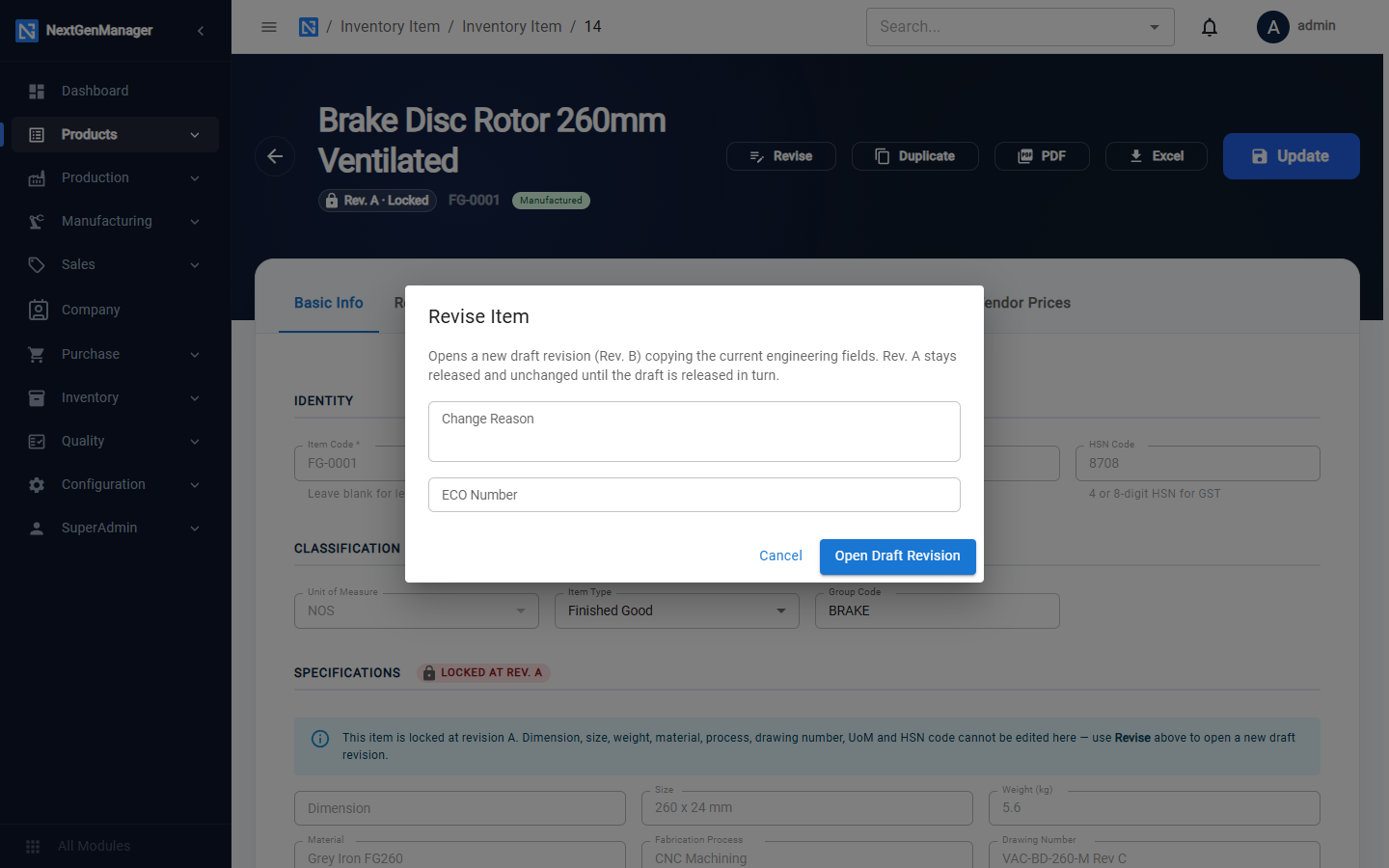This screenshot has width=1389, height=868.
Task: Click the HSN Code field
Action: (1198, 463)
